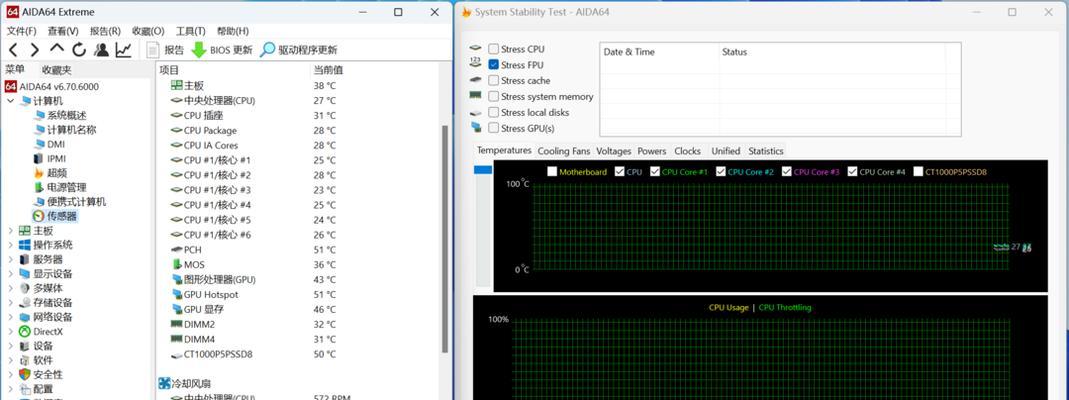Expand the 主板 tree node
Screen dimensions: 1069x400
click(10, 231)
